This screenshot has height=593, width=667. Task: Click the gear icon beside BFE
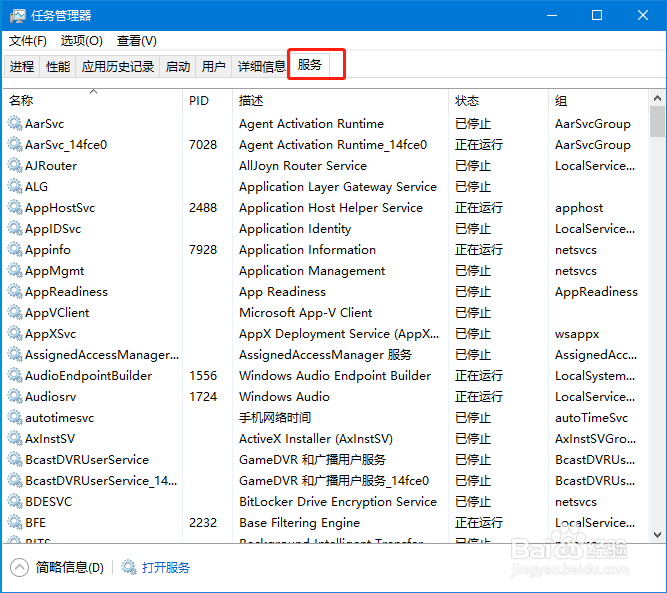(x=15, y=522)
